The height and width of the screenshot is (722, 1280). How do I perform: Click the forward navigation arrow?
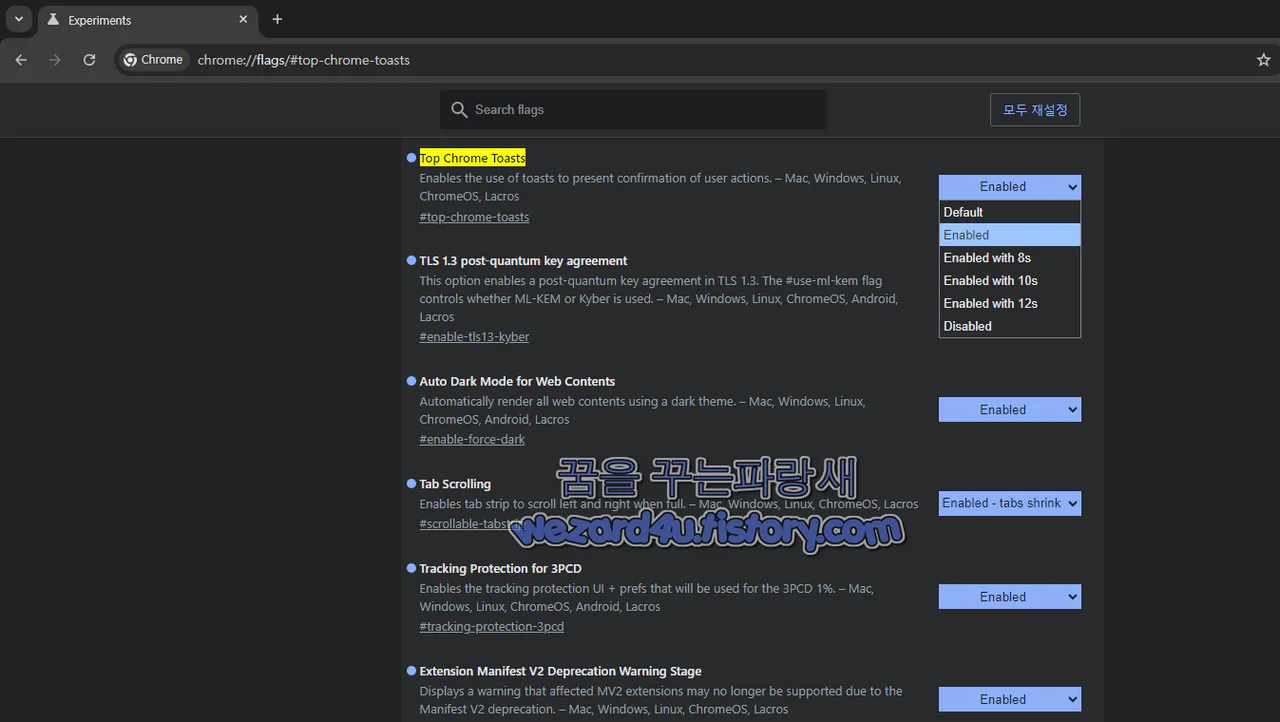pos(55,60)
